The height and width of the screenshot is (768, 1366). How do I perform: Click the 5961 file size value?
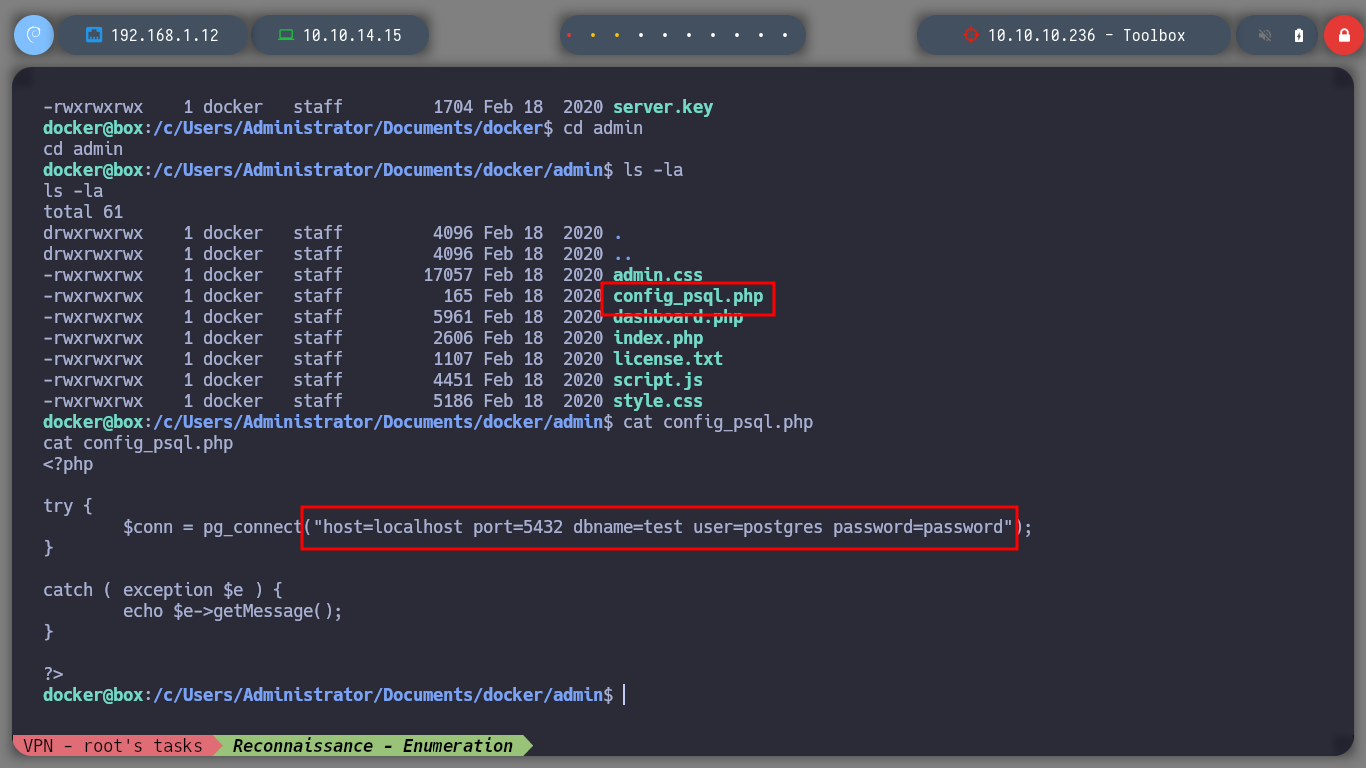(x=453, y=317)
